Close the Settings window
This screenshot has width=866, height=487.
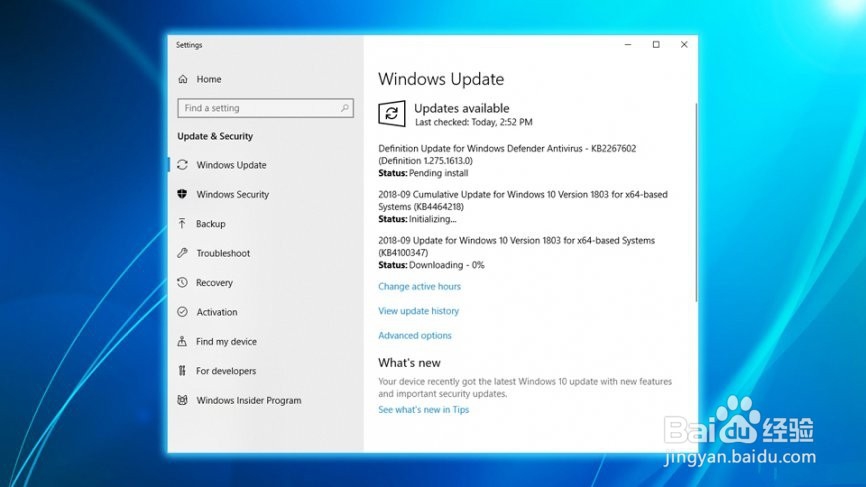pos(684,45)
